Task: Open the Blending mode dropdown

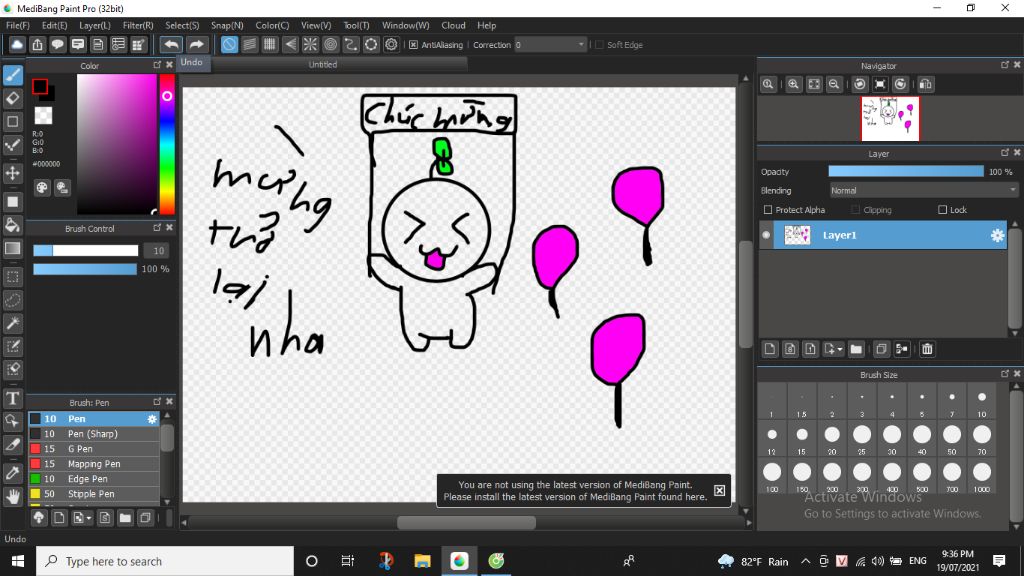Action: click(923, 190)
